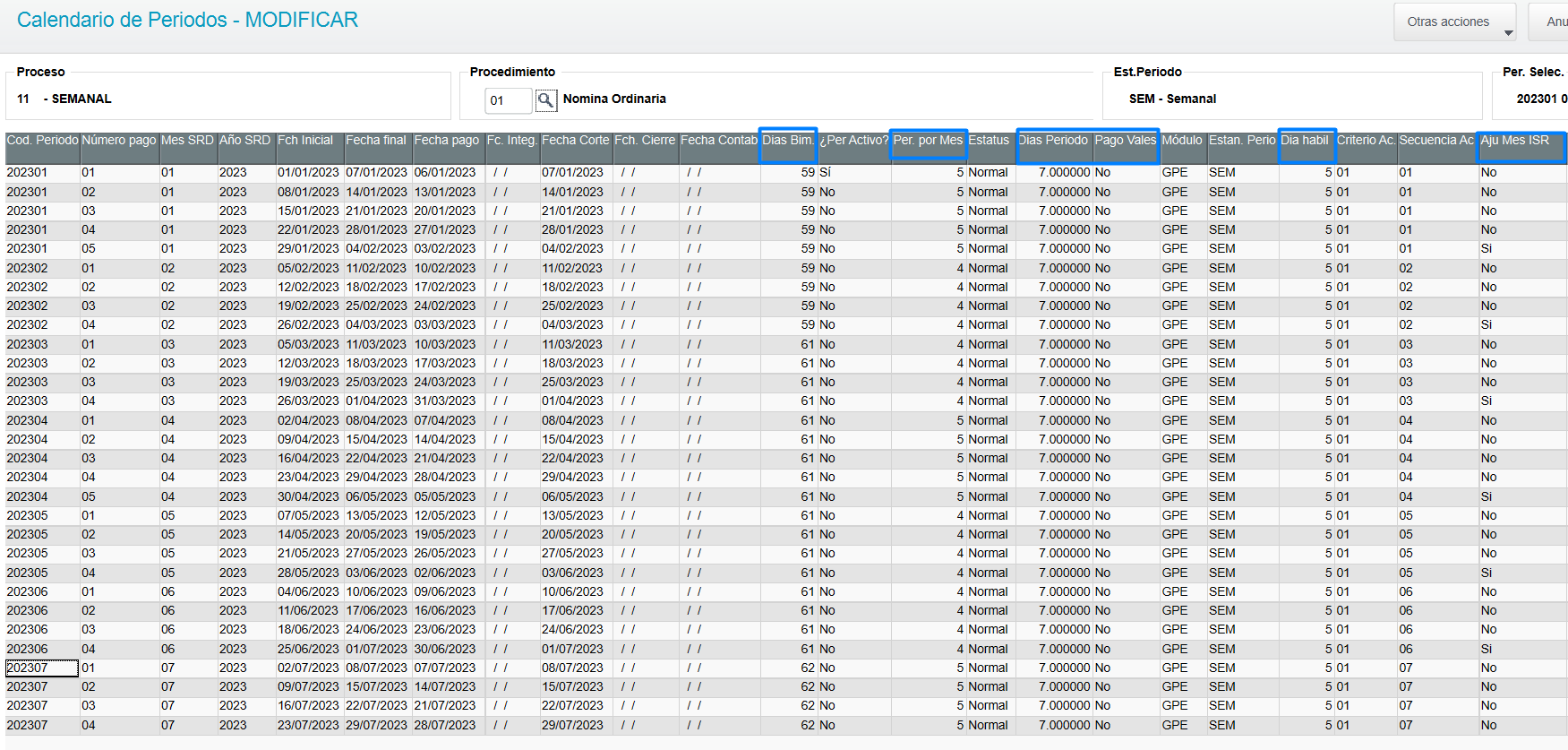Viewport: 1568px width, 750px height.
Task: Click Fecha final cell 22/04/2023
Action: (x=376, y=458)
